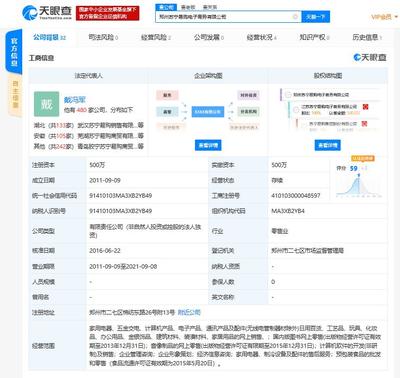Click the 480 companies count link

point(81,110)
